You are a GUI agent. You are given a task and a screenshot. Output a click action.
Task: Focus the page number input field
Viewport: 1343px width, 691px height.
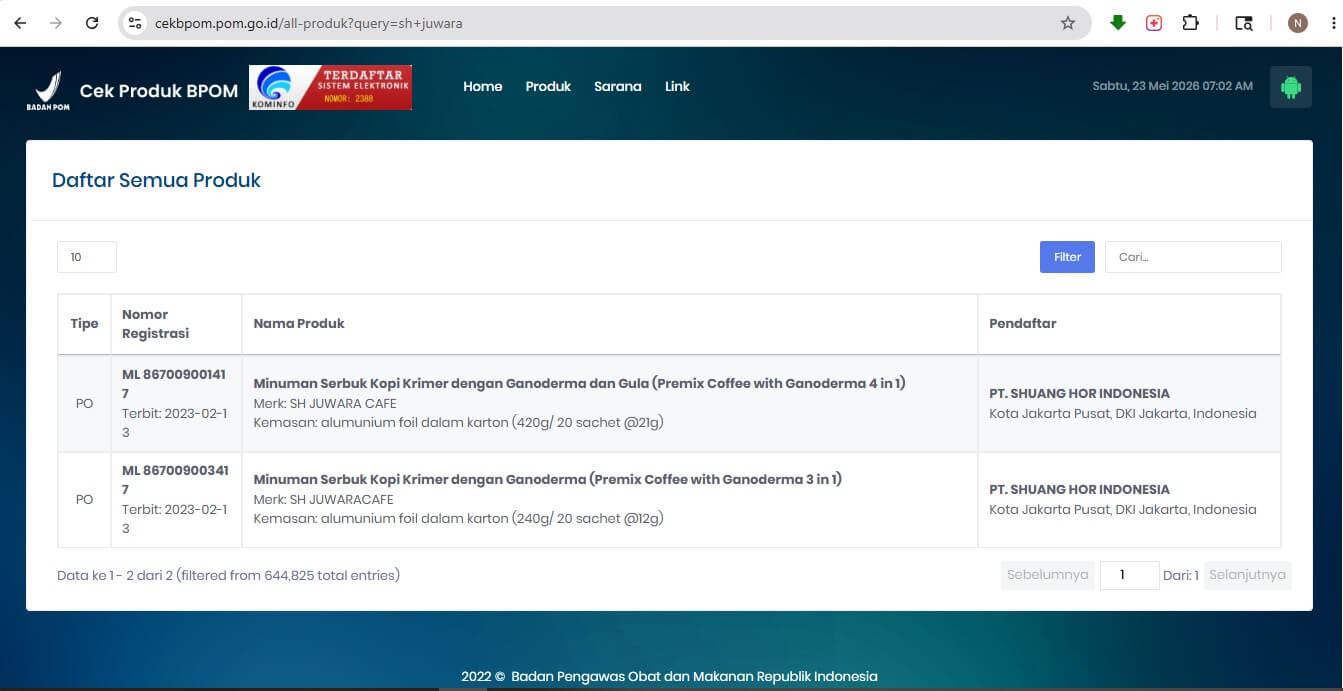pyautogui.click(x=1129, y=575)
